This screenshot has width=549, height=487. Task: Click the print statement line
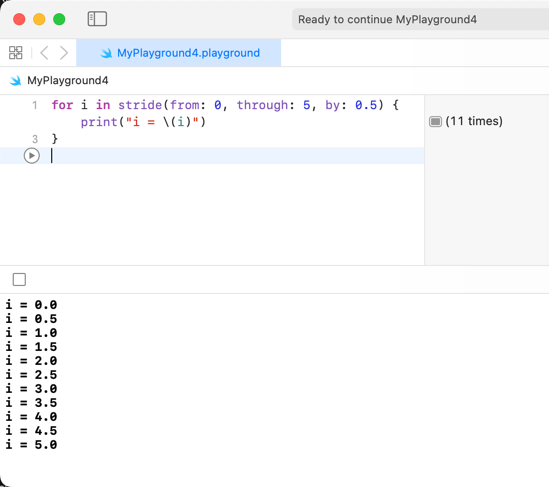click(x=143, y=122)
